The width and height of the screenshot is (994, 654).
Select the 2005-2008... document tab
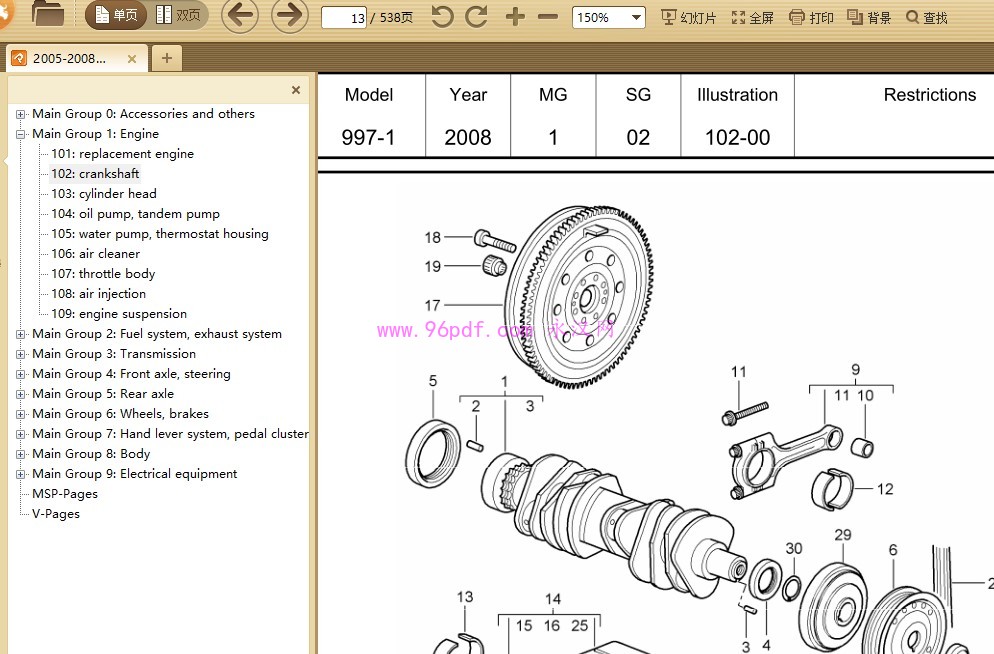(x=69, y=58)
